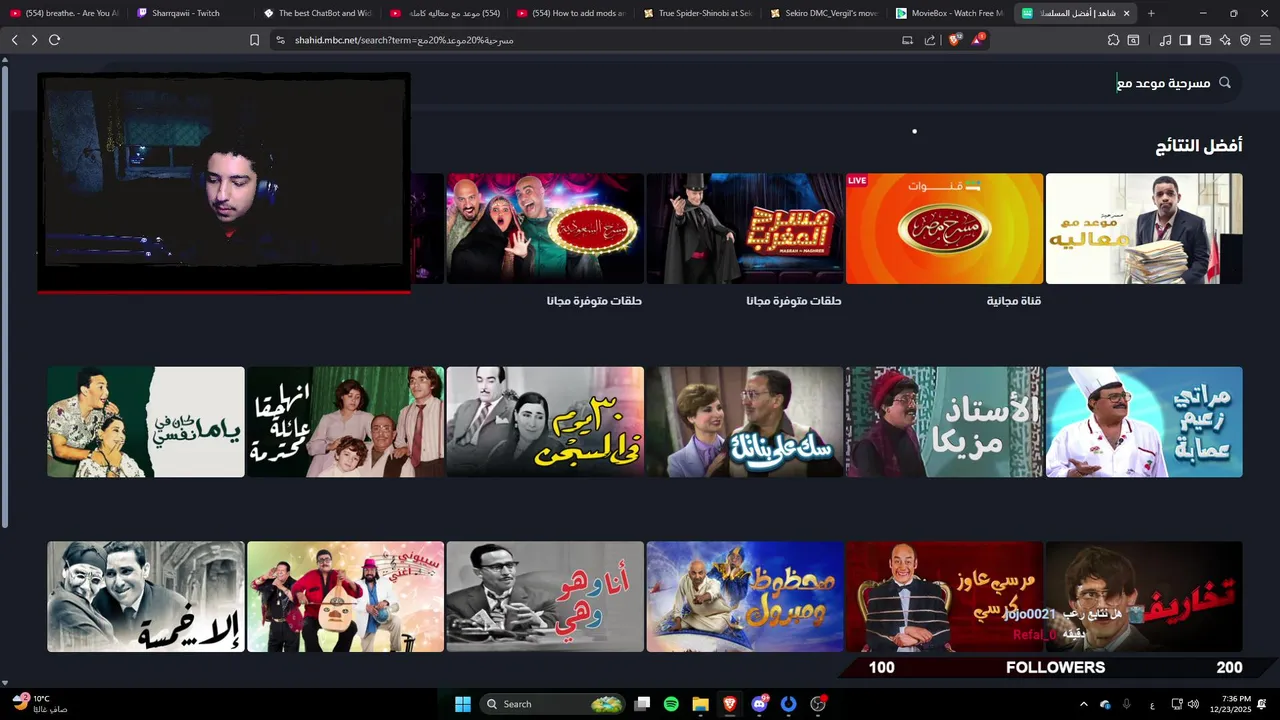Open the Brave Shields lion icon
1280x720 pixels.
(x=954, y=40)
